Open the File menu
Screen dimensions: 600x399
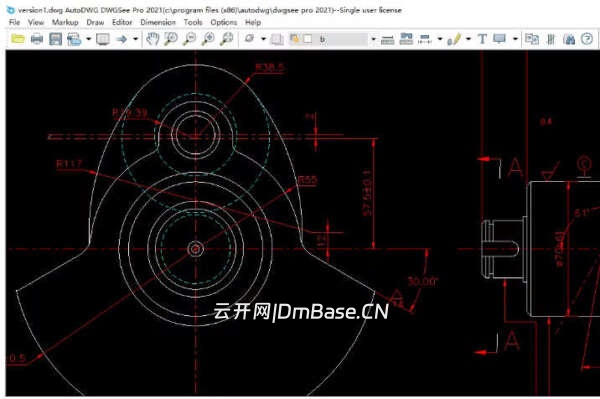click(15, 22)
